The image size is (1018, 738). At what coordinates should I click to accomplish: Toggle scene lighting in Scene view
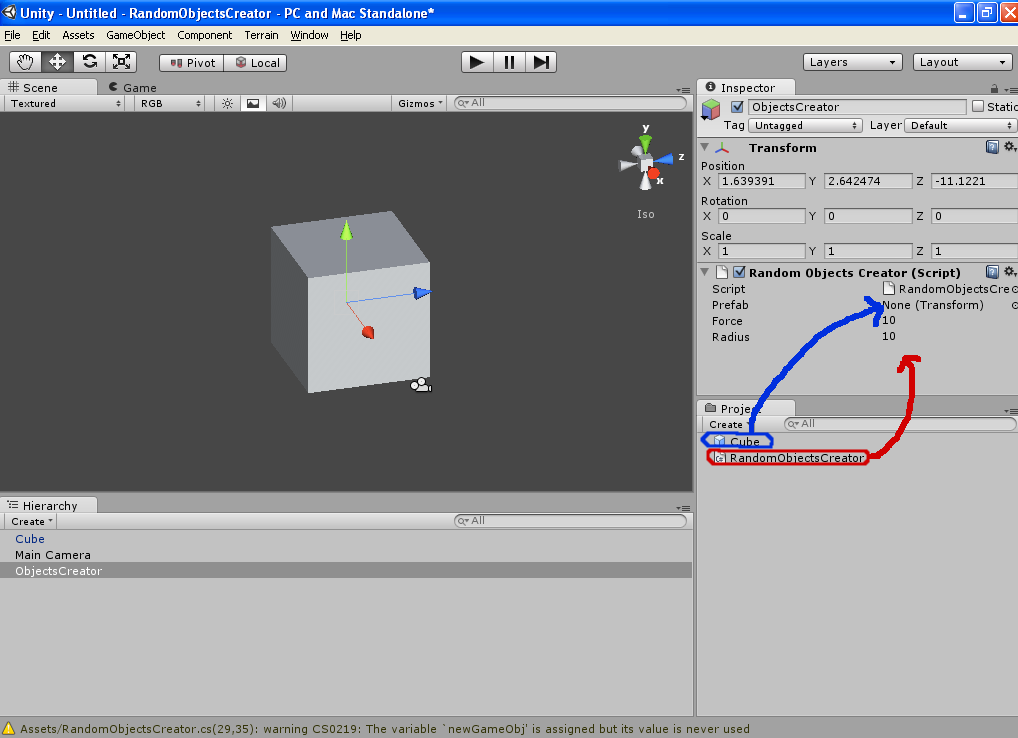[227, 102]
